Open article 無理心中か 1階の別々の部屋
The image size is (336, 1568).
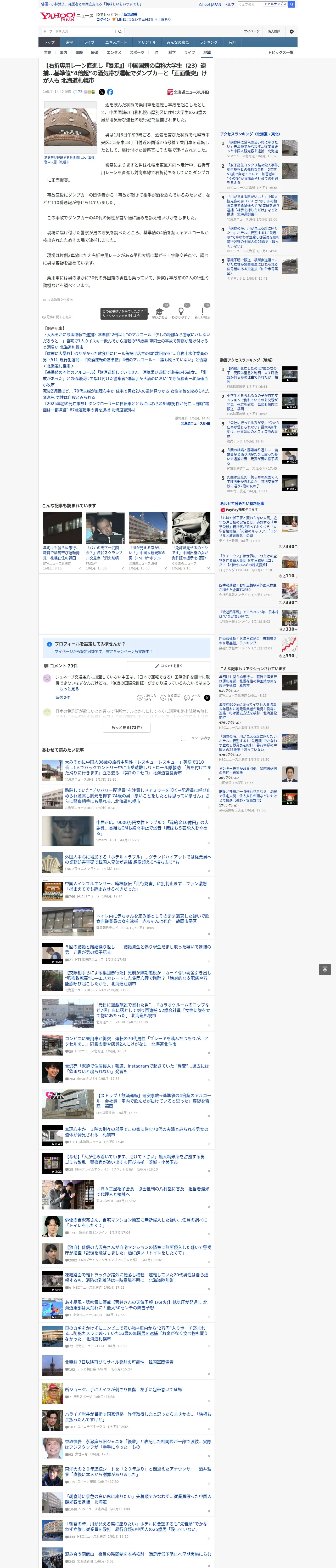pos(137,1132)
